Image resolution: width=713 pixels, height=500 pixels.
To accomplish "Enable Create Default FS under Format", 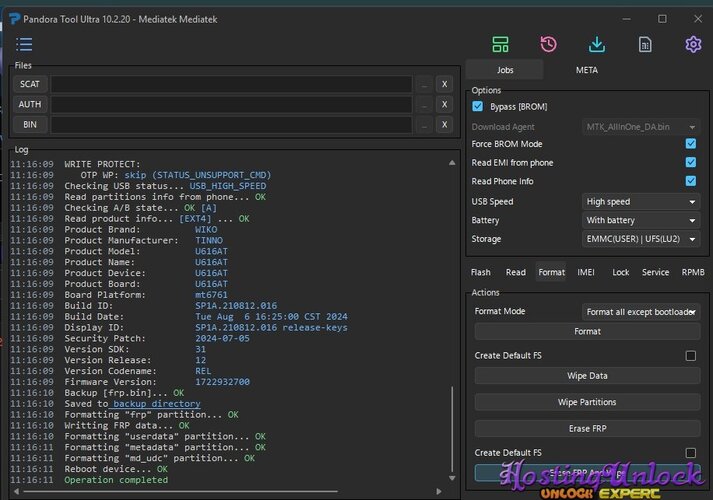I will (x=691, y=355).
